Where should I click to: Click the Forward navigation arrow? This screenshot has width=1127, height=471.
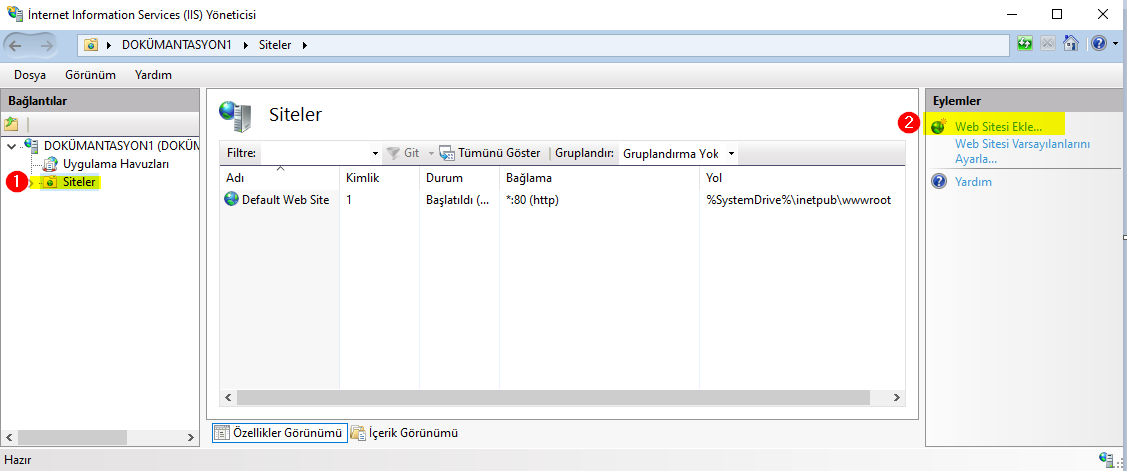(47, 45)
